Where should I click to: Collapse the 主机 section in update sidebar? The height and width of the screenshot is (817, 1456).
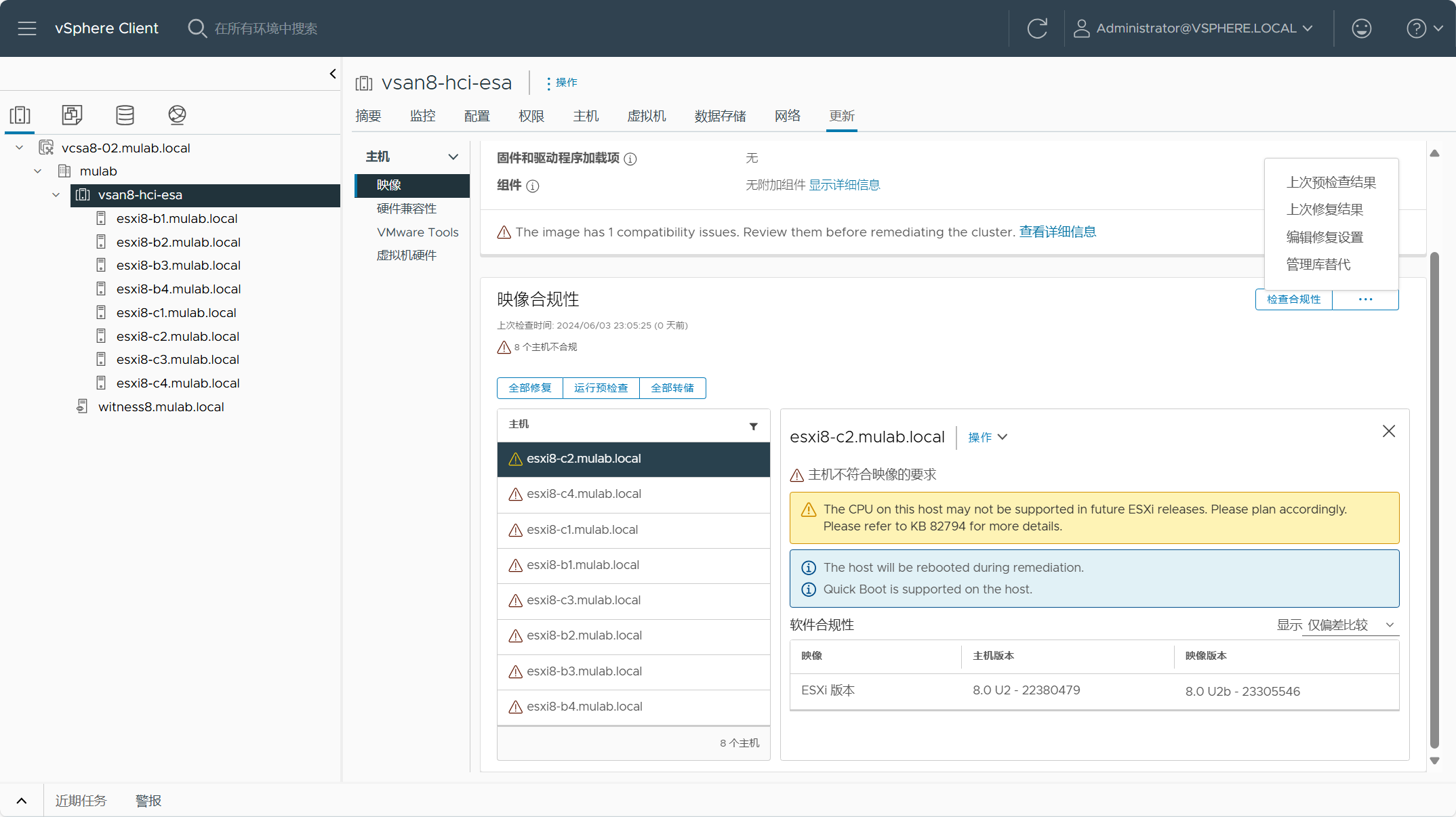point(453,157)
